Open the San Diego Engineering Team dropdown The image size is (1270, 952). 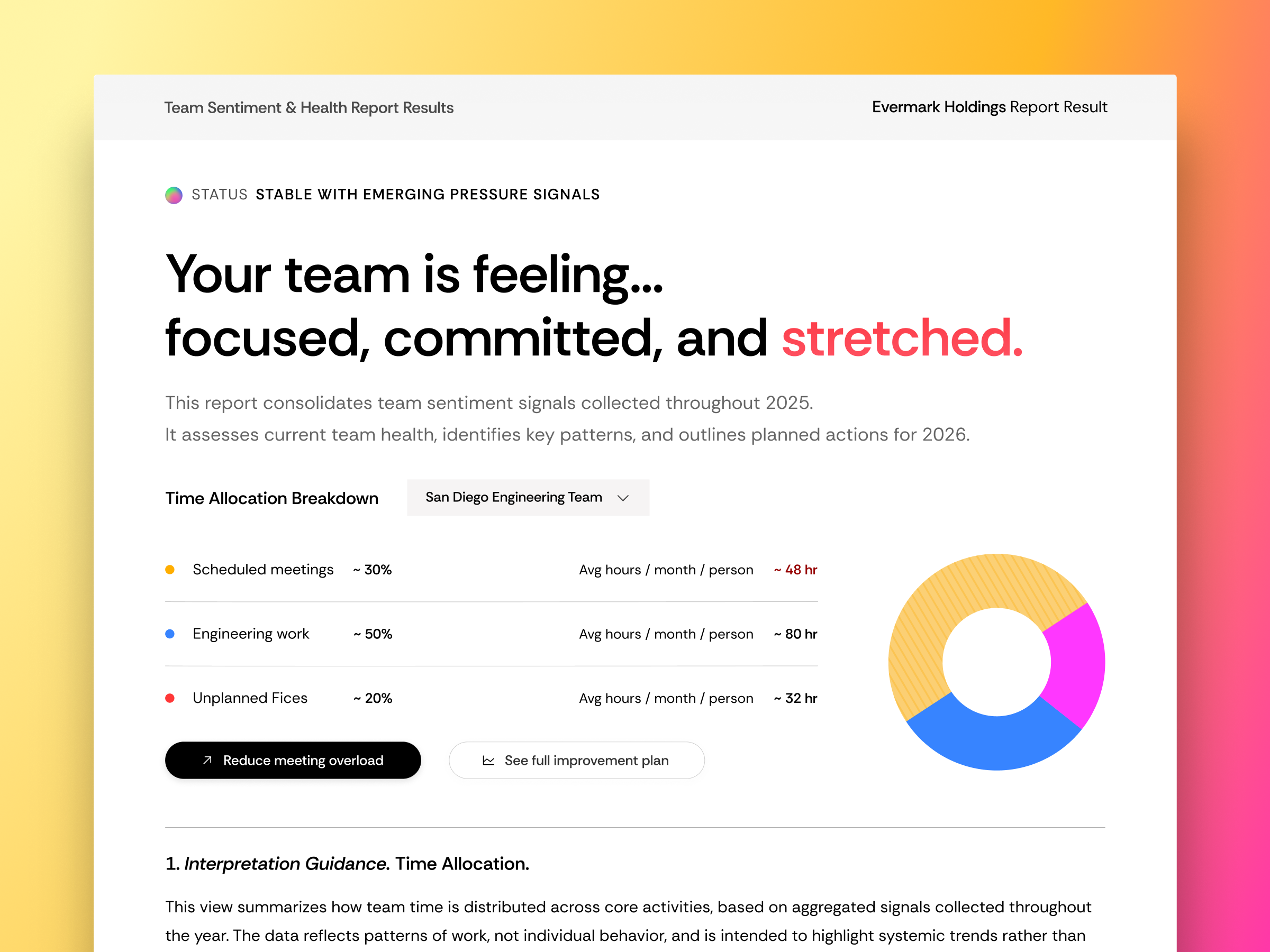pyautogui.click(x=528, y=498)
